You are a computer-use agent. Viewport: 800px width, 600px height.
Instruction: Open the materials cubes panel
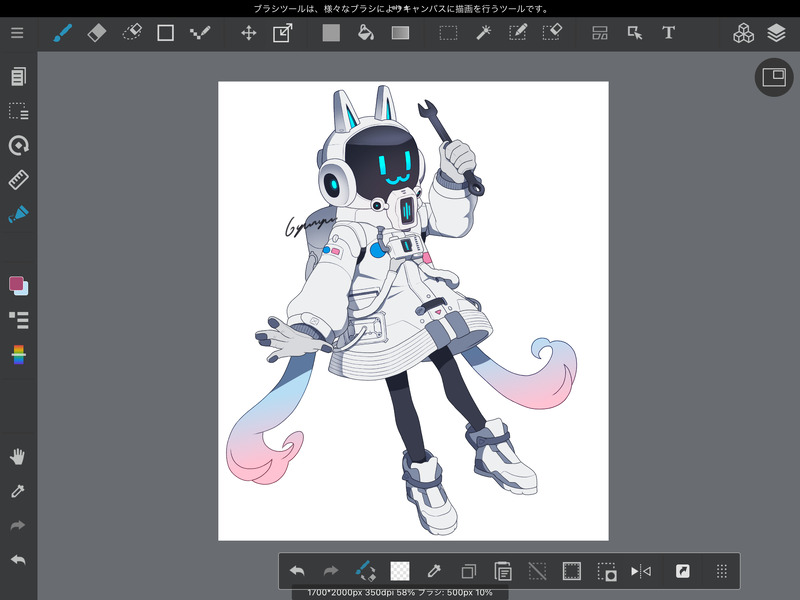point(743,33)
